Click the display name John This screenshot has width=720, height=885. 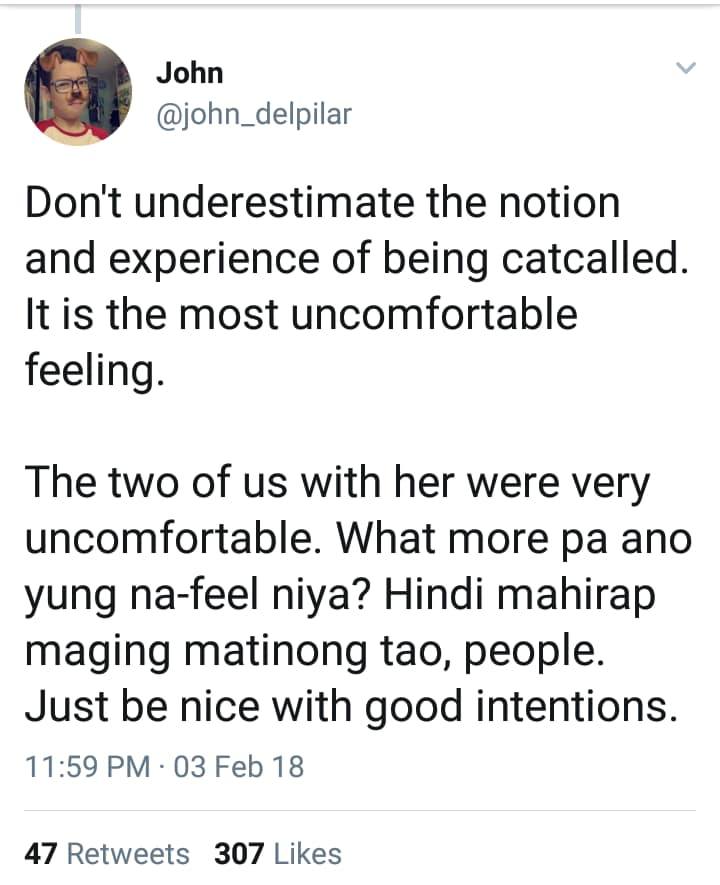[190, 73]
